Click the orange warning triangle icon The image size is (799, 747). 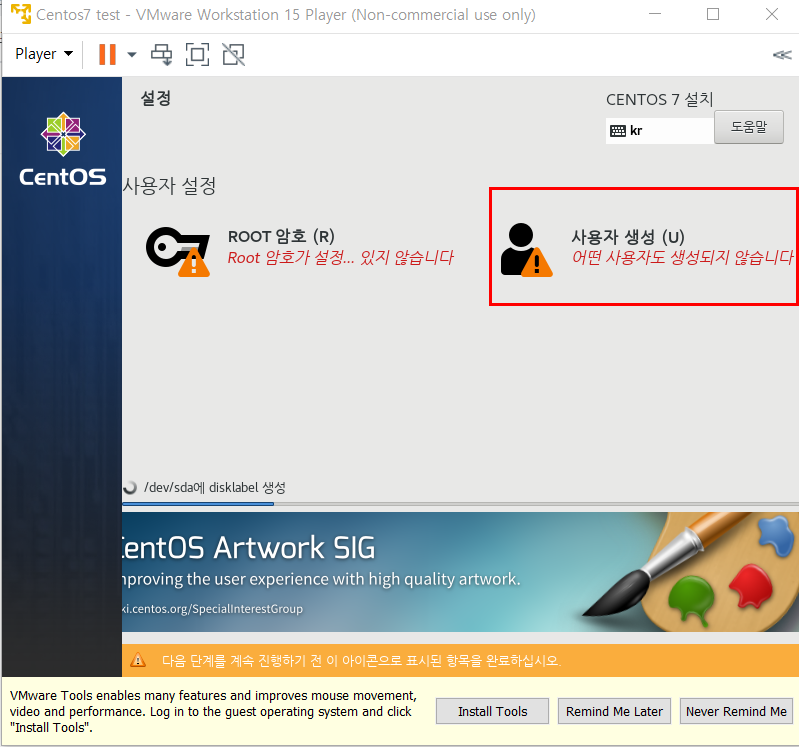click(x=138, y=660)
